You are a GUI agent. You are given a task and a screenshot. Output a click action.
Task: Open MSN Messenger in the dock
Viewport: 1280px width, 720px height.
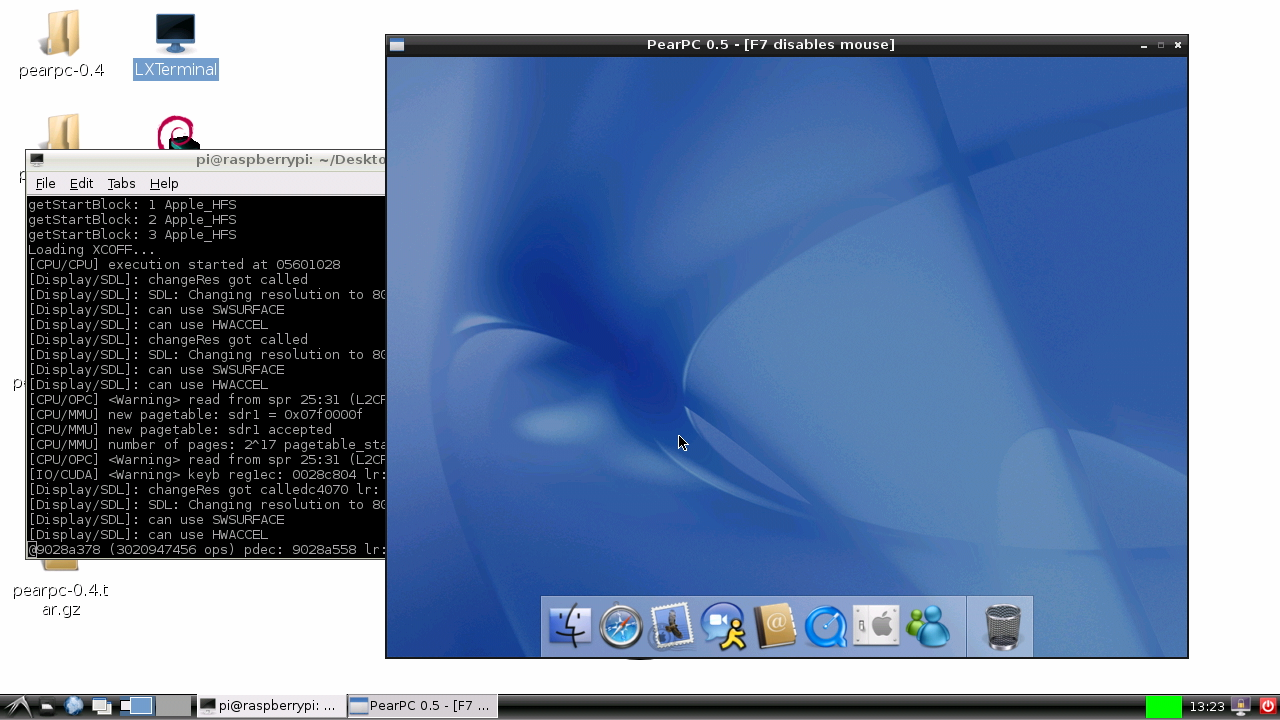(x=928, y=627)
